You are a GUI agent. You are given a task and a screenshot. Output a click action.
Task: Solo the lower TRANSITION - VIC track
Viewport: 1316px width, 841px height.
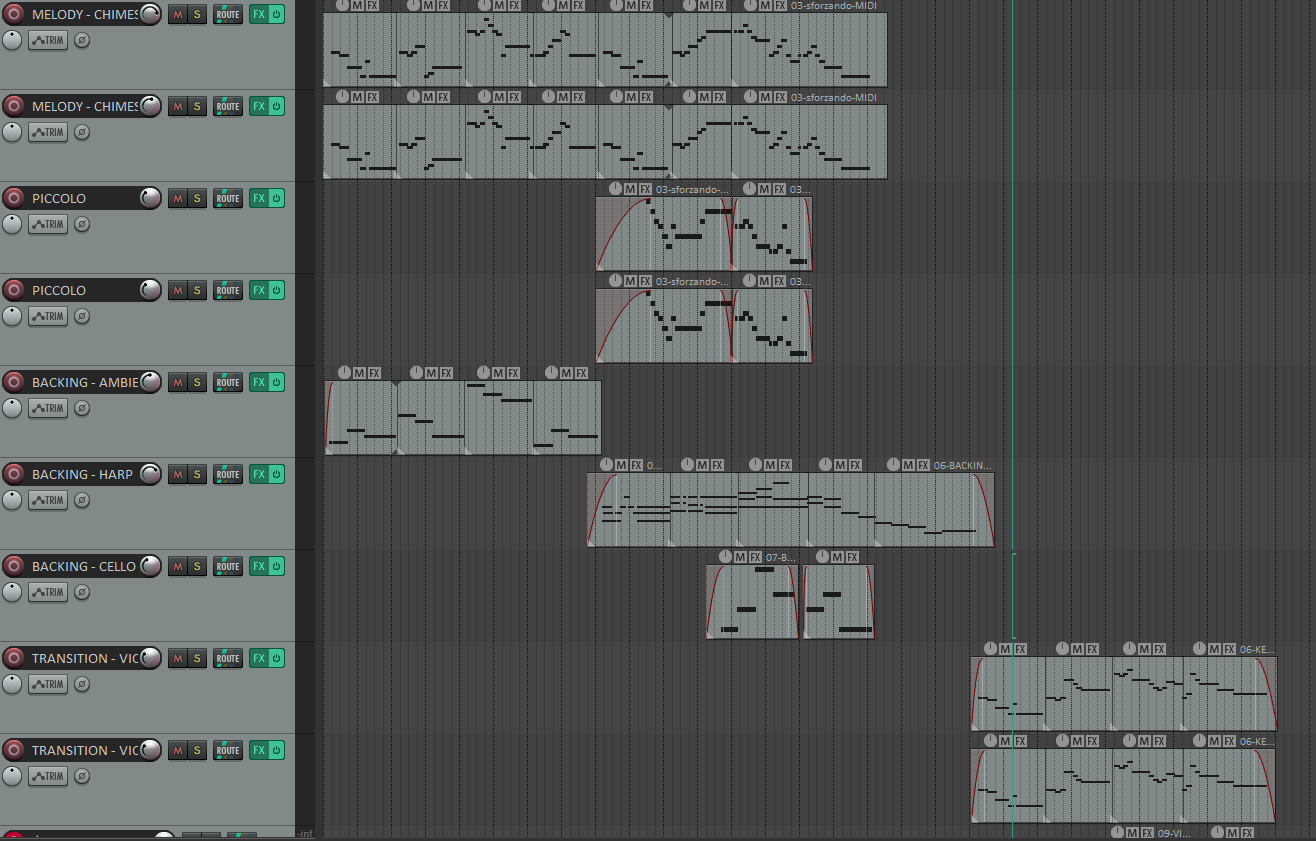[x=196, y=750]
